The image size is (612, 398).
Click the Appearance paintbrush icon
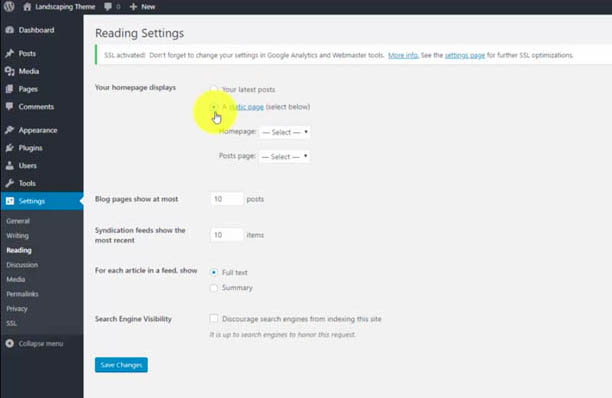(10, 130)
